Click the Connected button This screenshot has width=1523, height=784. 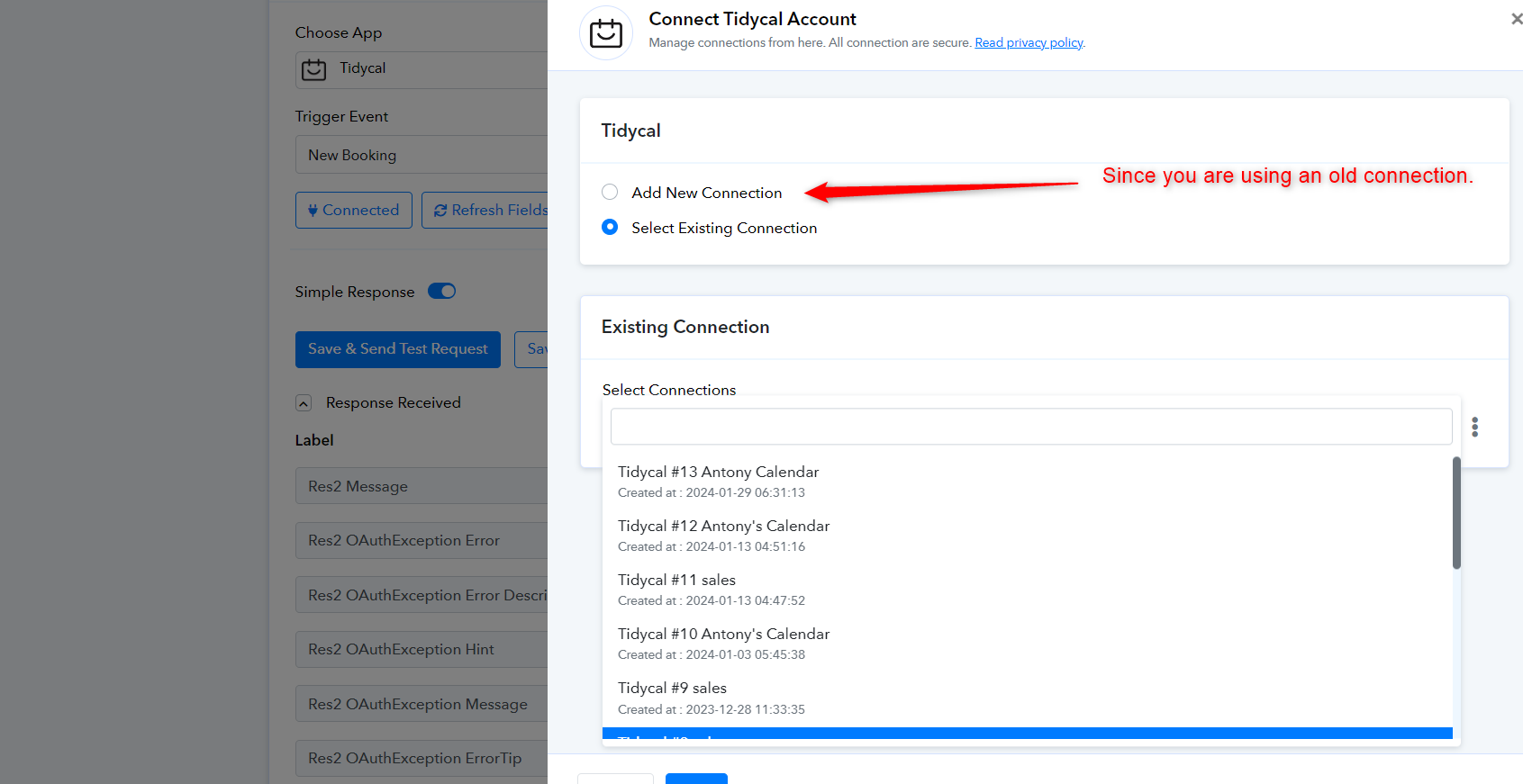click(x=354, y=210)
